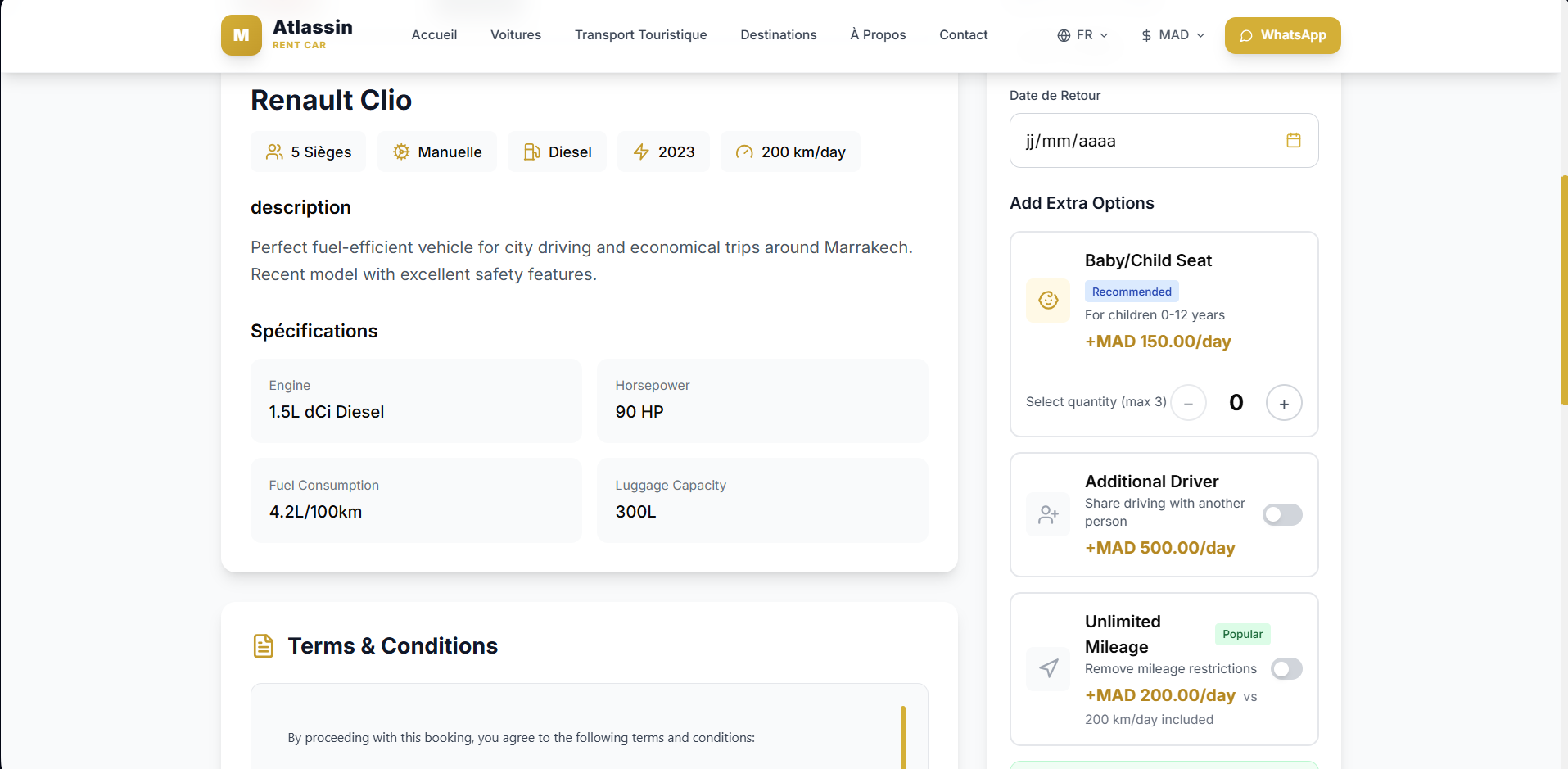Image resolution: width=1568 pixels, height=769 pixels.
Task: Click the globe language icon
Action: [x=1064, y=35]
